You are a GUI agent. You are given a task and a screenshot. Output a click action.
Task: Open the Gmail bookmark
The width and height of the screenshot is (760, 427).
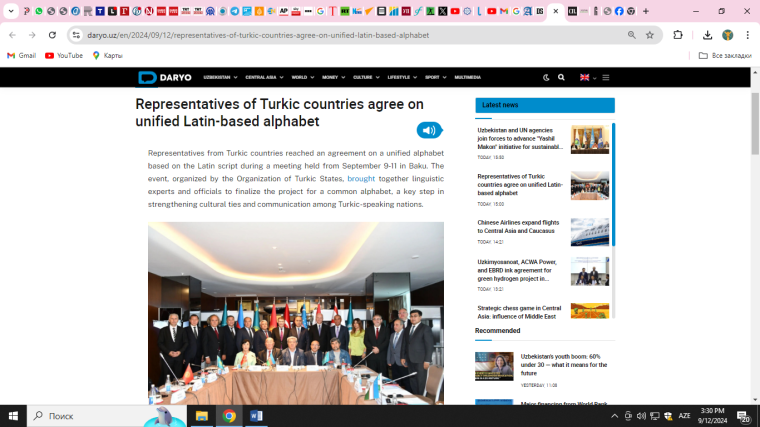21,56
